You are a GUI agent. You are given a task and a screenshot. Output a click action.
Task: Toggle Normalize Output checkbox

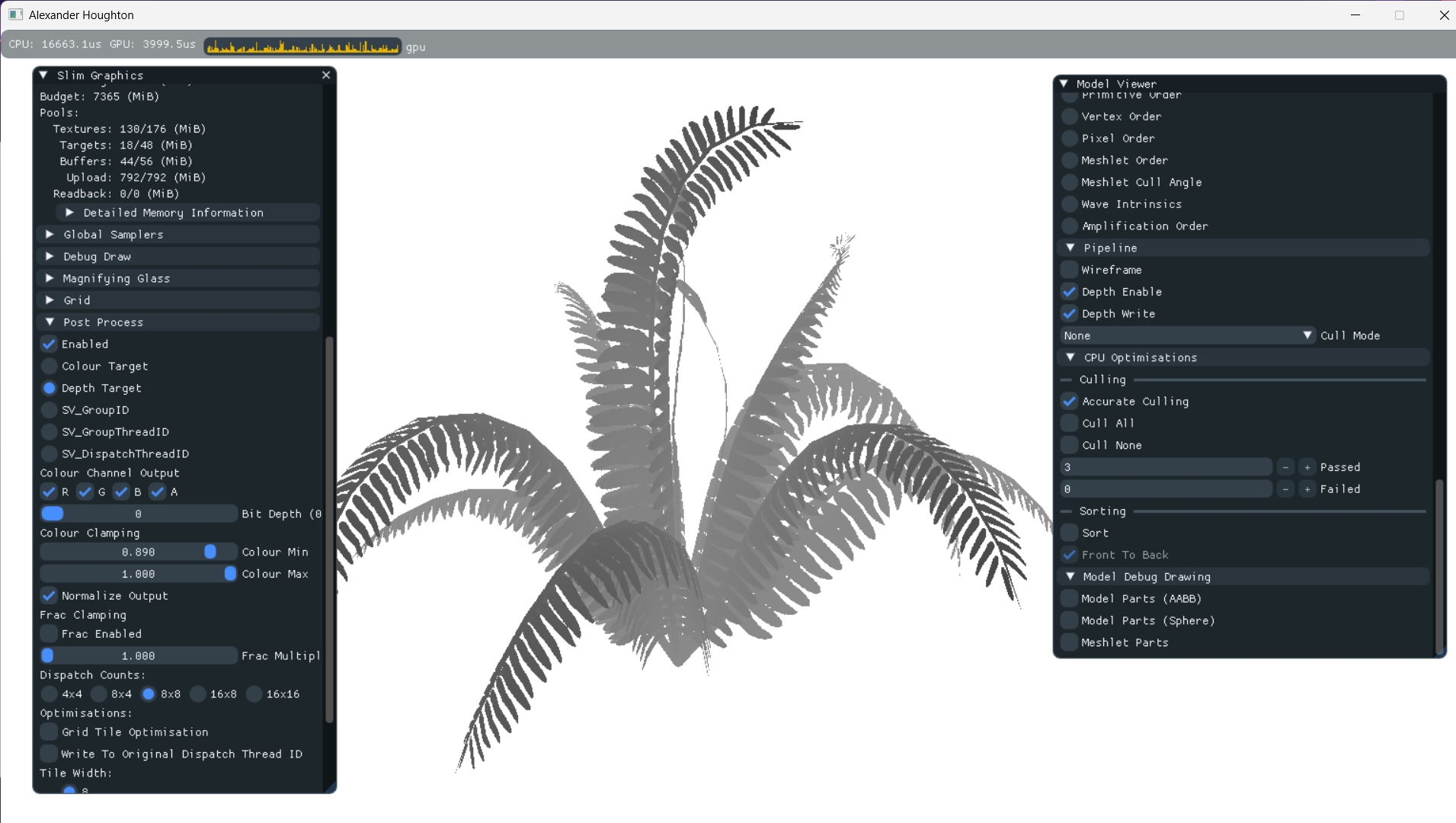(x=50, y=596)
